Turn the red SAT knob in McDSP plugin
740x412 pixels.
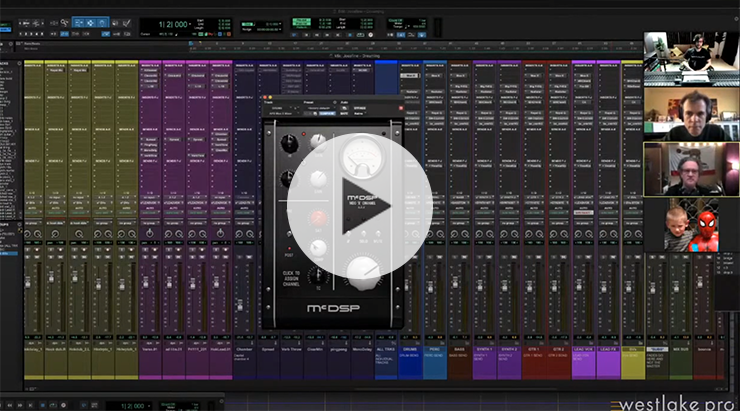[x=318, y=218]
